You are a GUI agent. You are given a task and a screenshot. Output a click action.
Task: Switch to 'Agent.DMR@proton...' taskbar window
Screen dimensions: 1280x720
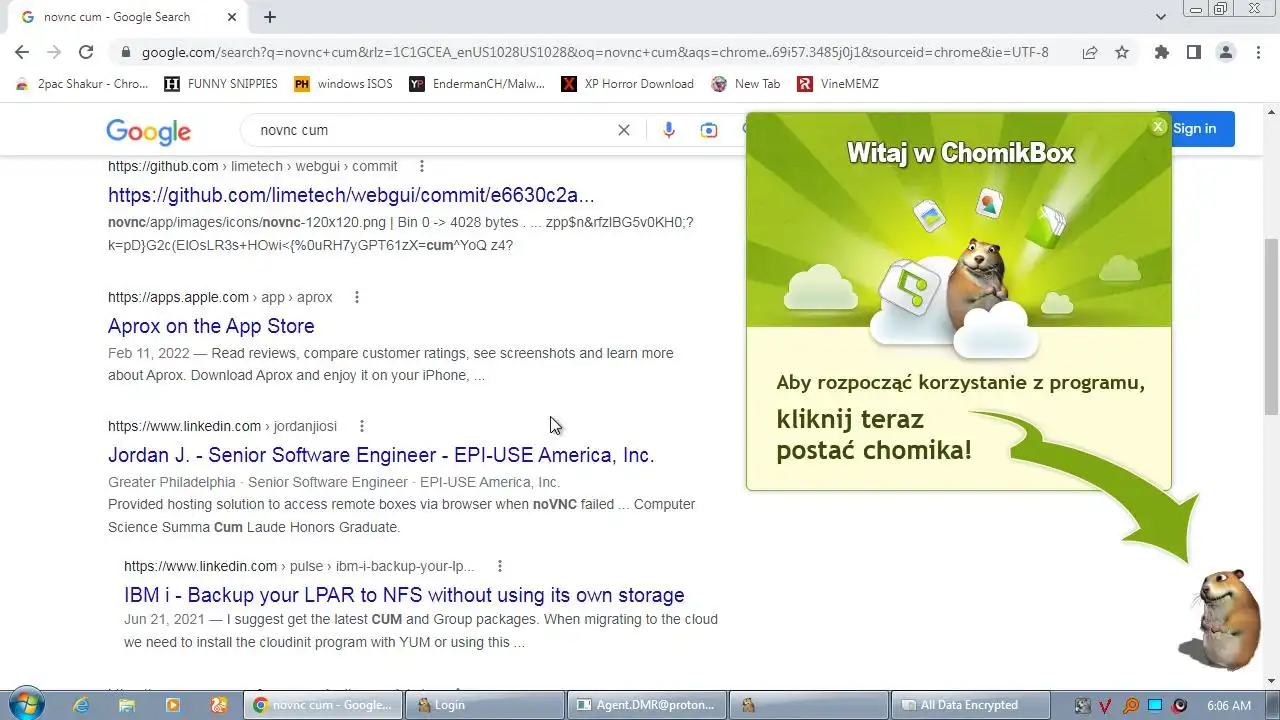coord(647,705)
